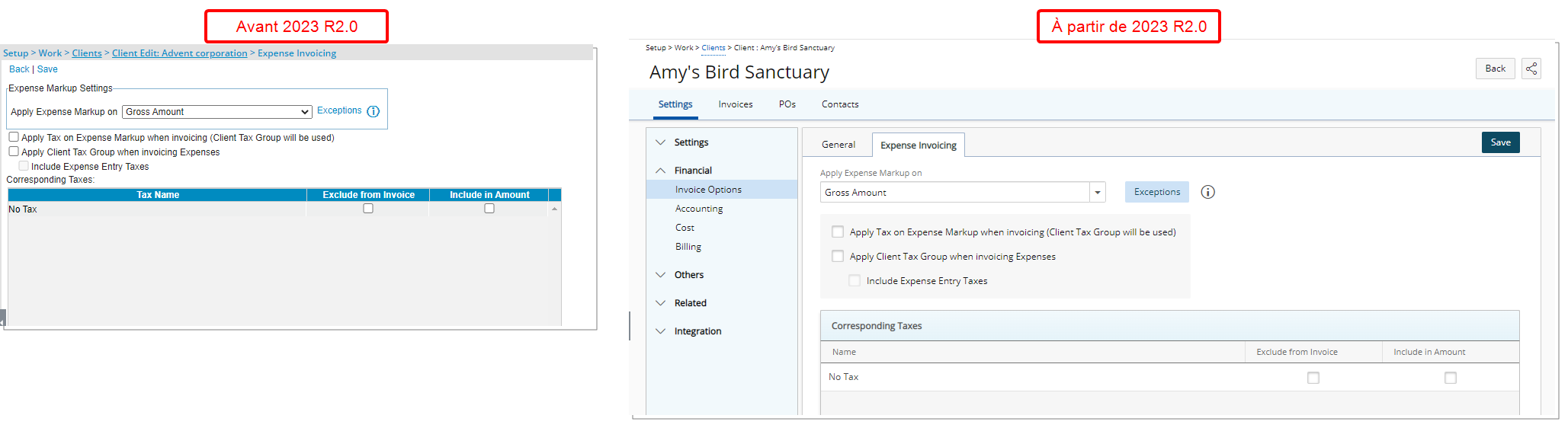Open the legacy Gross Amount select box

click(217, 112)
